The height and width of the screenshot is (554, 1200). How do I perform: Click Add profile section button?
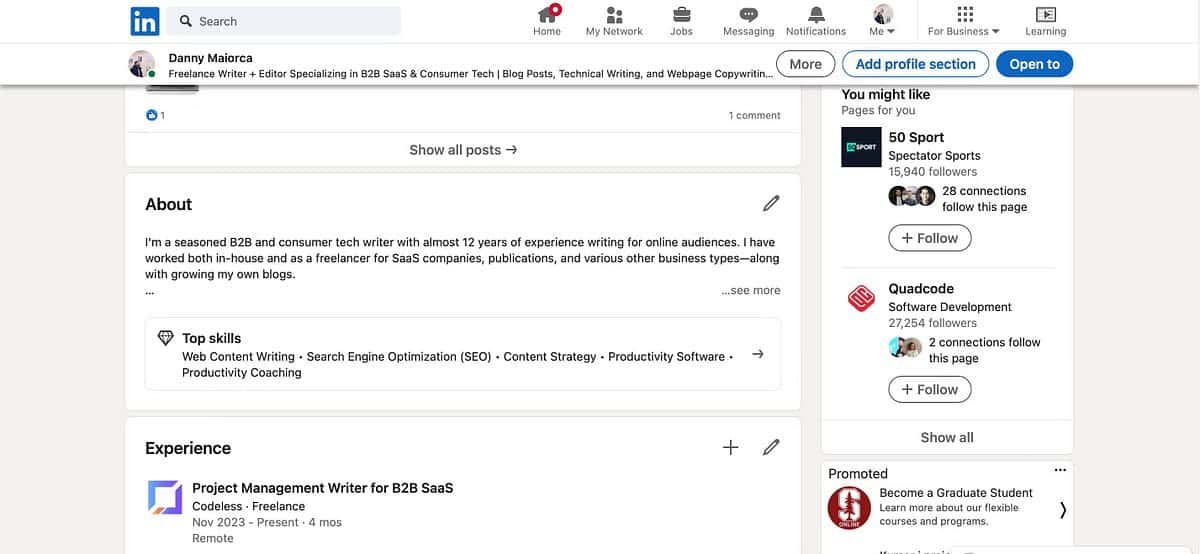click(x=915, y=64)
